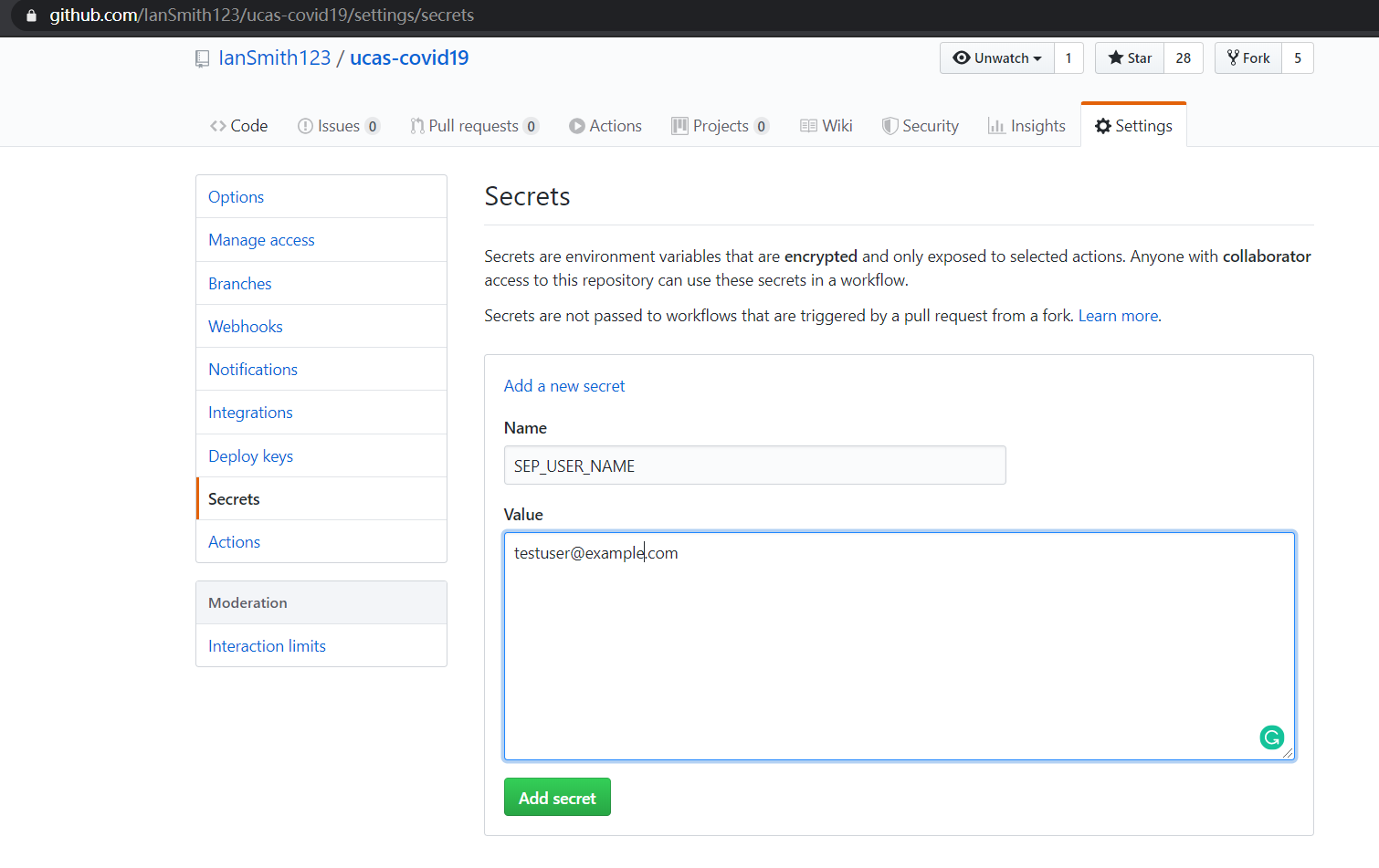The height and width of the screenshot is (868, 1379).
Task: Open Manage access settings
Action: (x=321, y=240)
